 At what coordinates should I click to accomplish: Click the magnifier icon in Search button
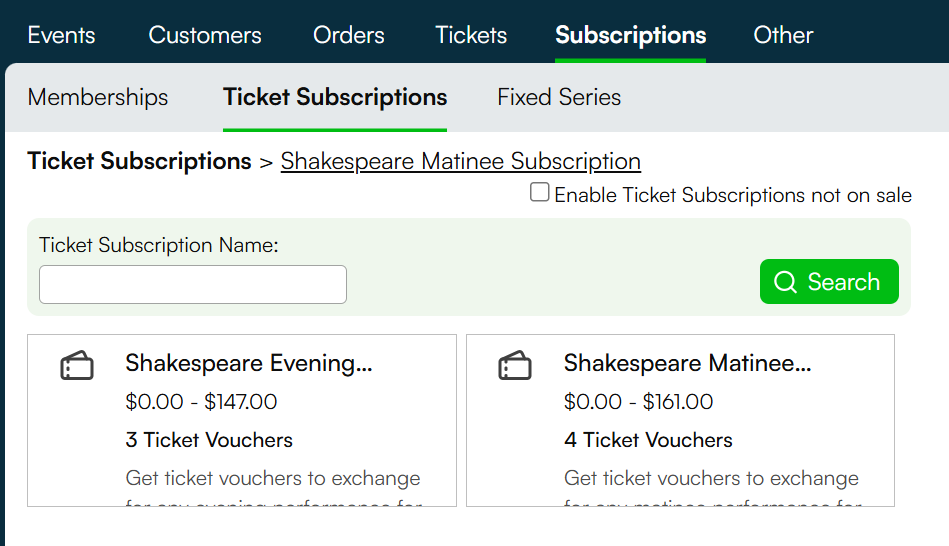[786, 281]
